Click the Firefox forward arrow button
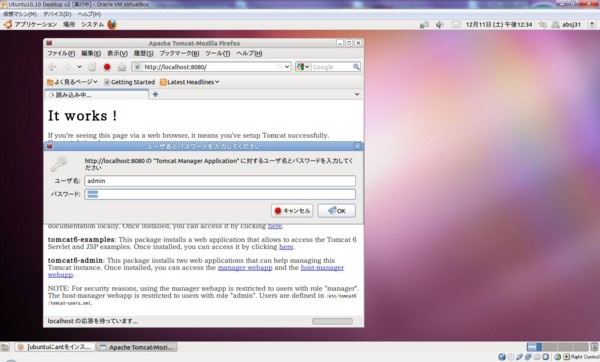This screenshot has width=600, height=362. click(x=67, y=67)
